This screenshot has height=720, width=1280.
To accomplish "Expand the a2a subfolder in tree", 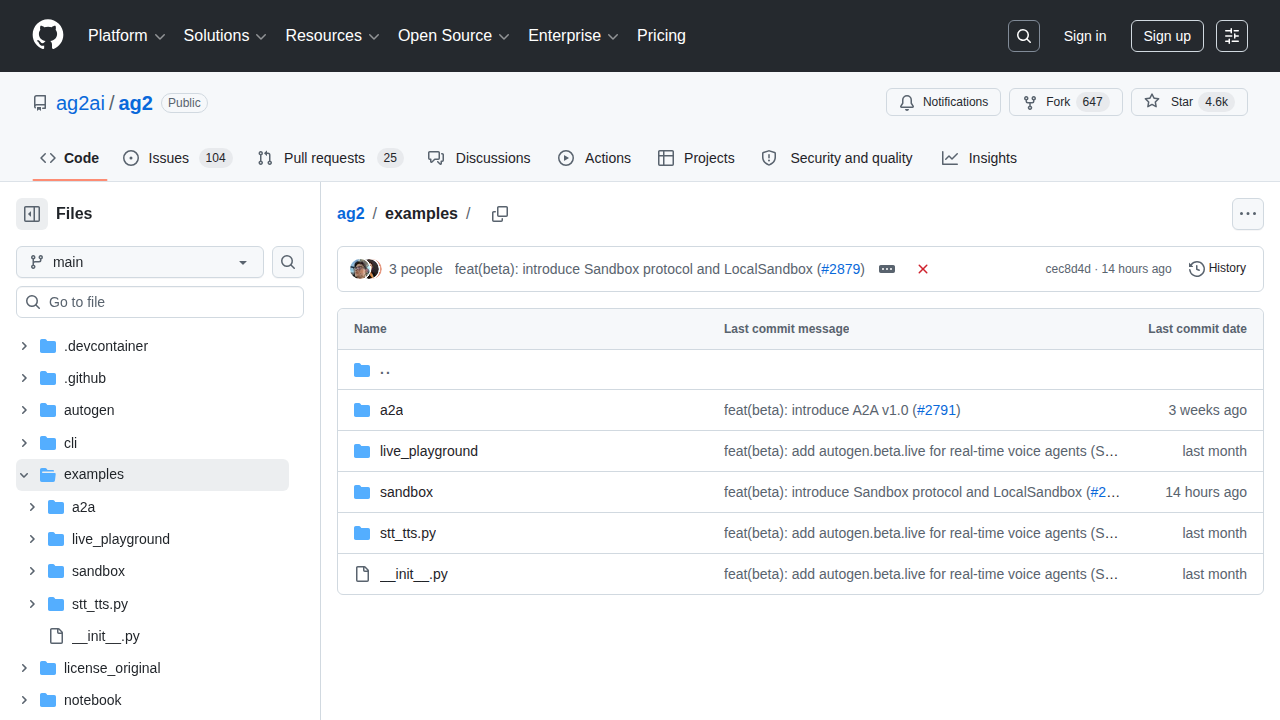I will tap(32, 507).
